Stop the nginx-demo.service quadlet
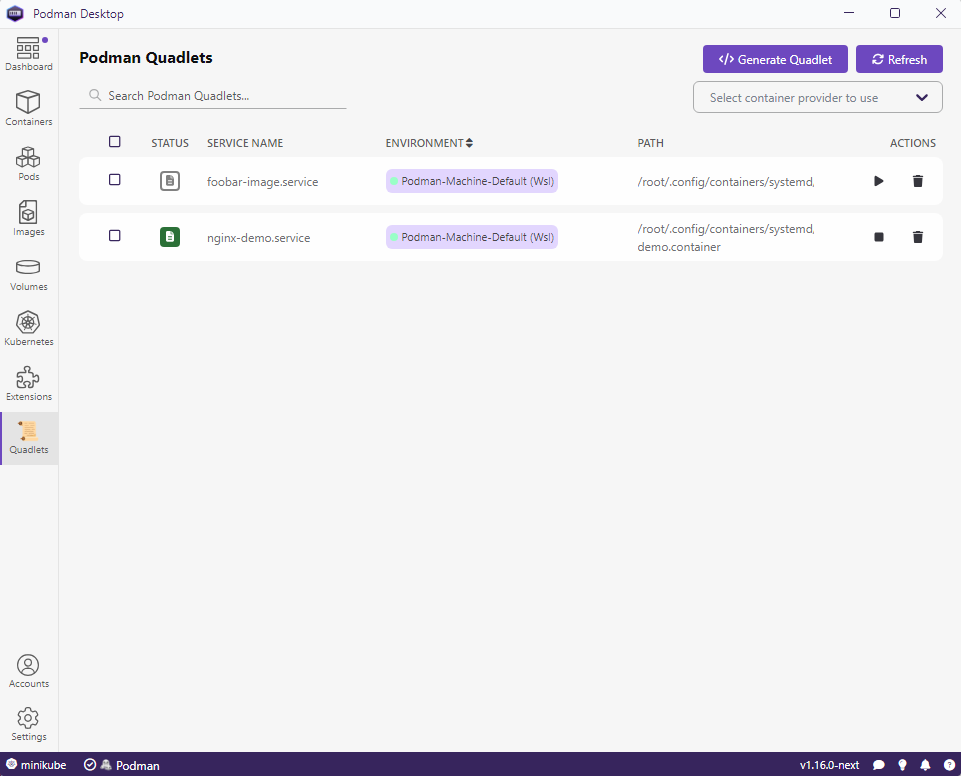961x776 pixels. 879,237
